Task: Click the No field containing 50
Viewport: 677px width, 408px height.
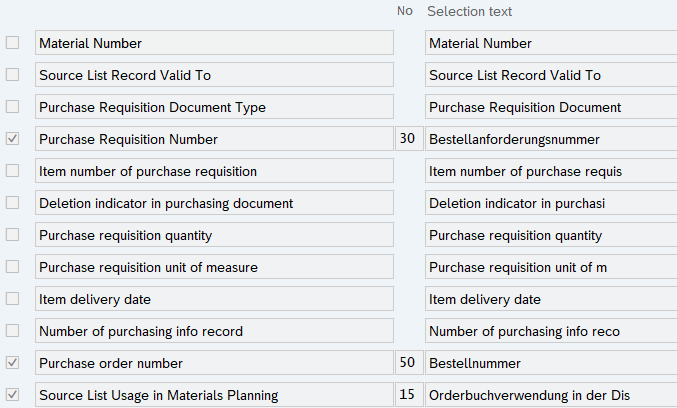Action: coord(406,363)
